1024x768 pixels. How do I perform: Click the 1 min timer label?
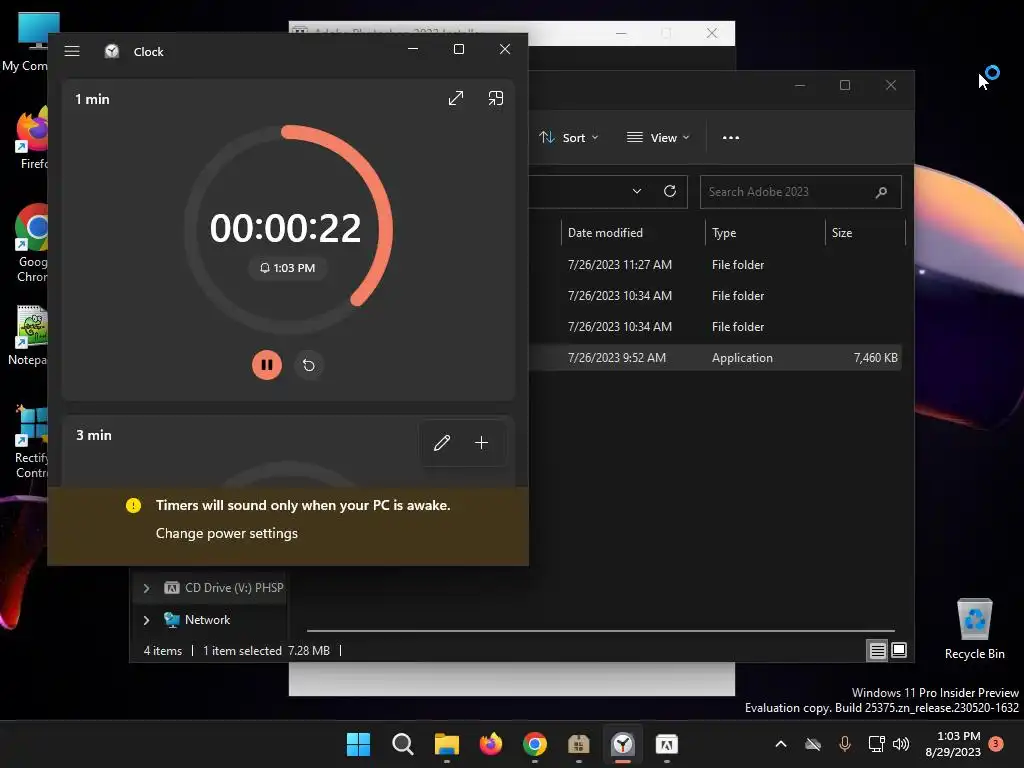(92, 99)
